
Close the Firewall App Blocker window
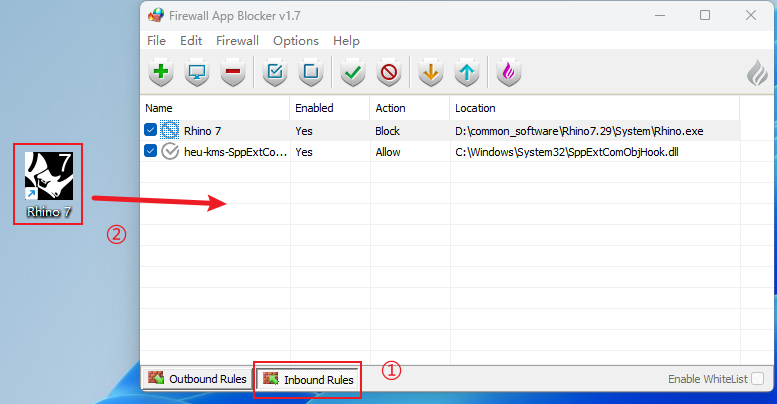(751, 15)
